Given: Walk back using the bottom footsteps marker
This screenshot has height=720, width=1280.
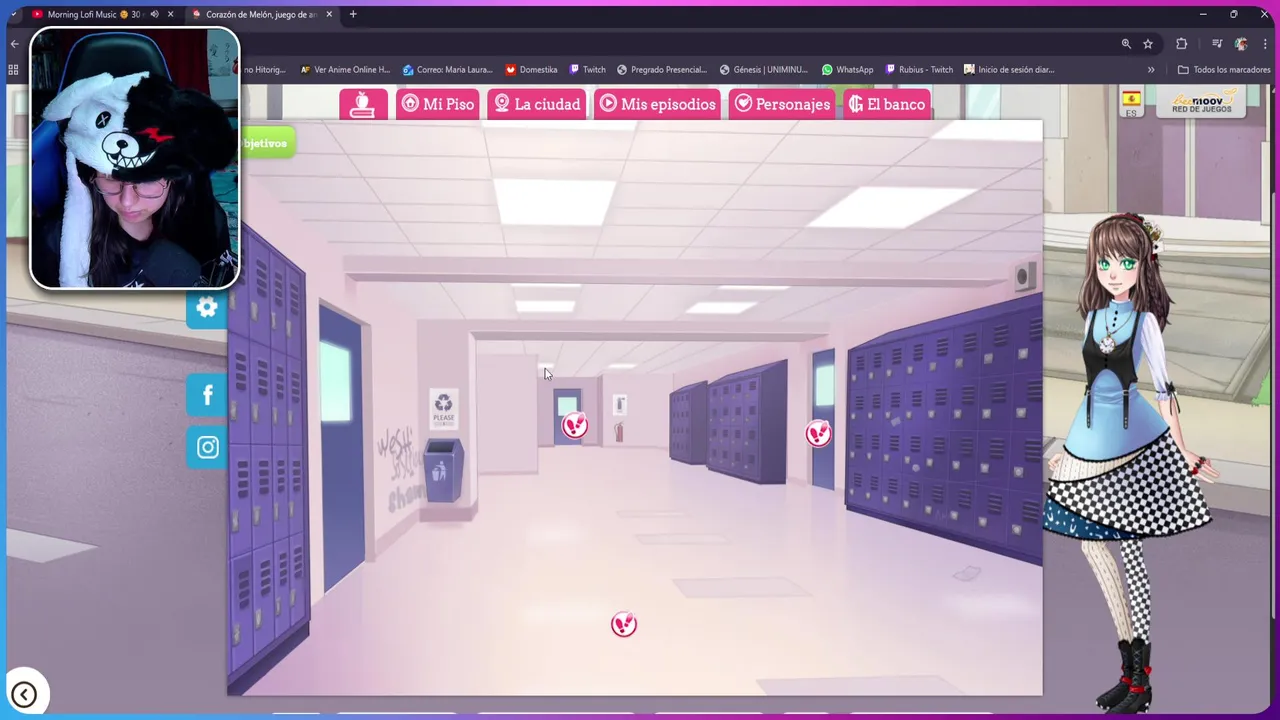Looking at the screenshot, I should click(624, 625).
